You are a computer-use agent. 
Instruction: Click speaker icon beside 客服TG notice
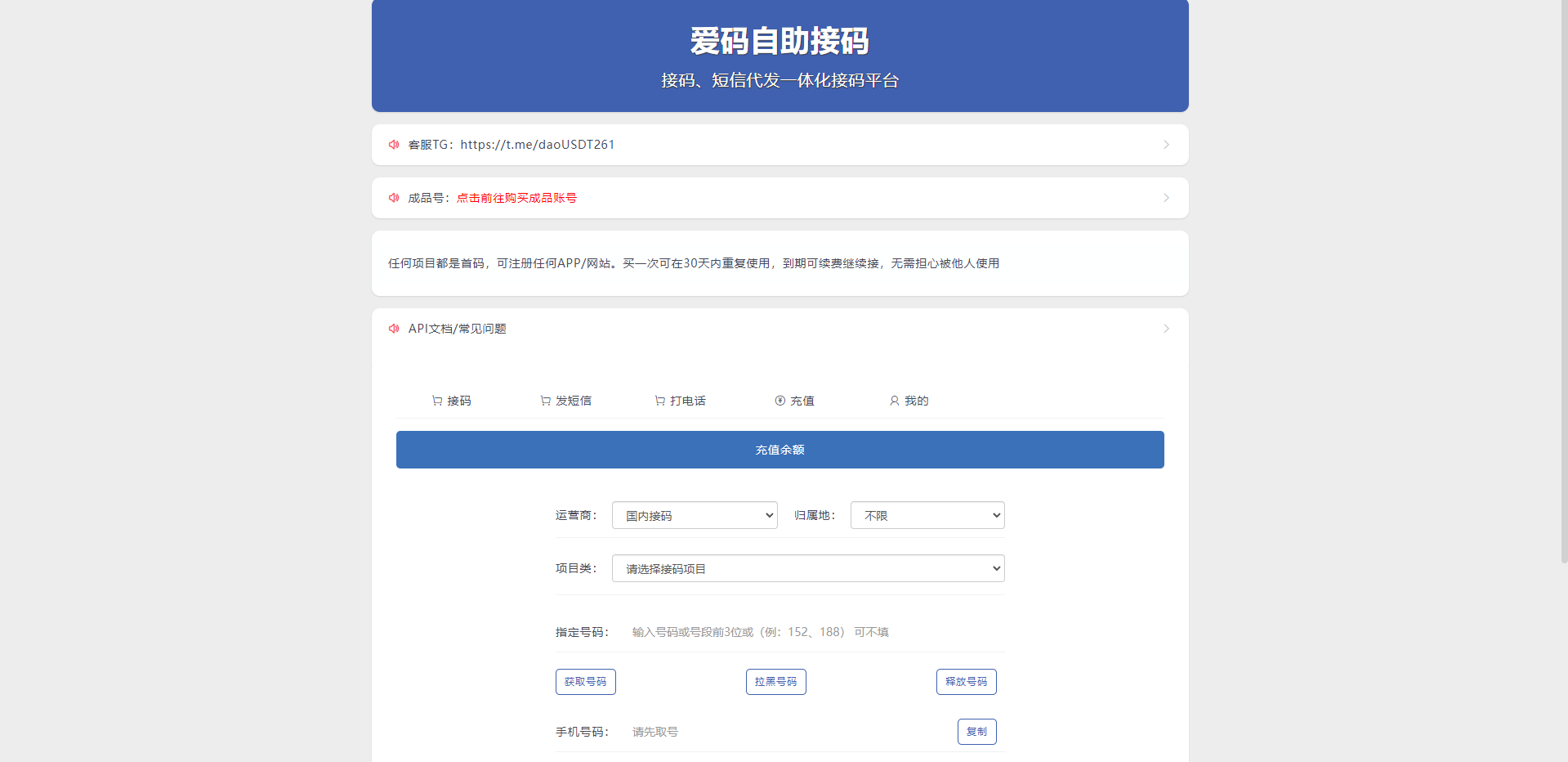point(394,145)
